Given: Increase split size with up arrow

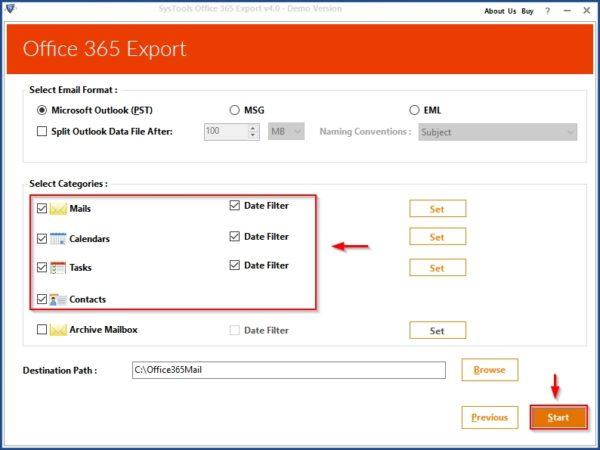Looking at the screenshot, I should (253, 128).
